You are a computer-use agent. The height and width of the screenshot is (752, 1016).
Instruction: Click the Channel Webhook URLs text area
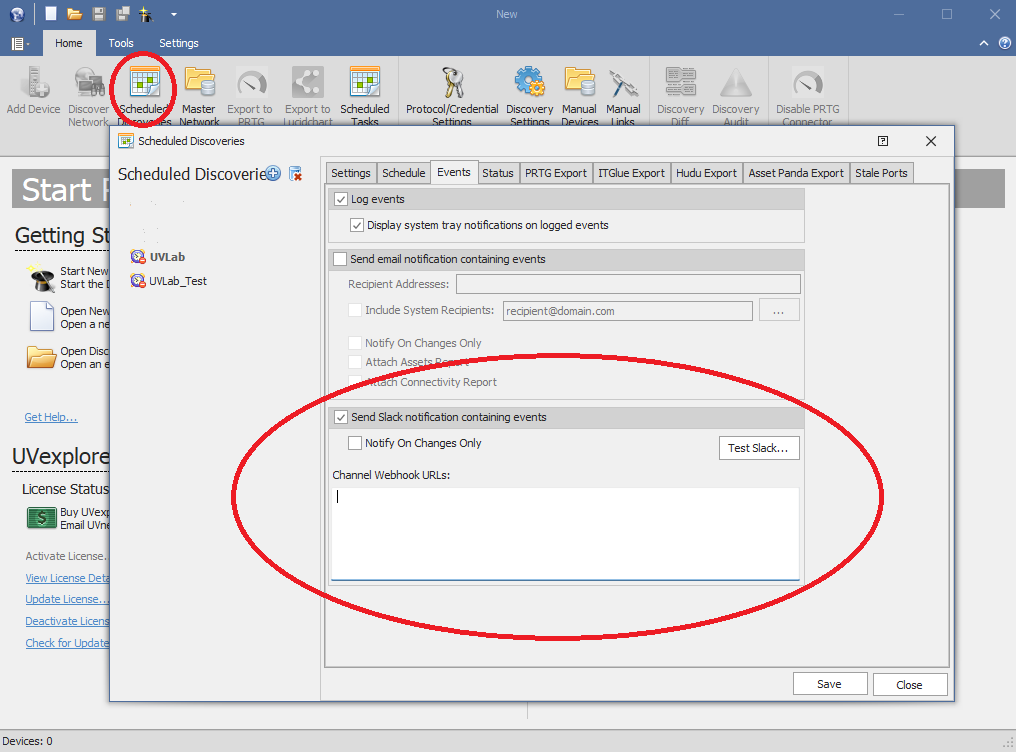tap(565, 534)
